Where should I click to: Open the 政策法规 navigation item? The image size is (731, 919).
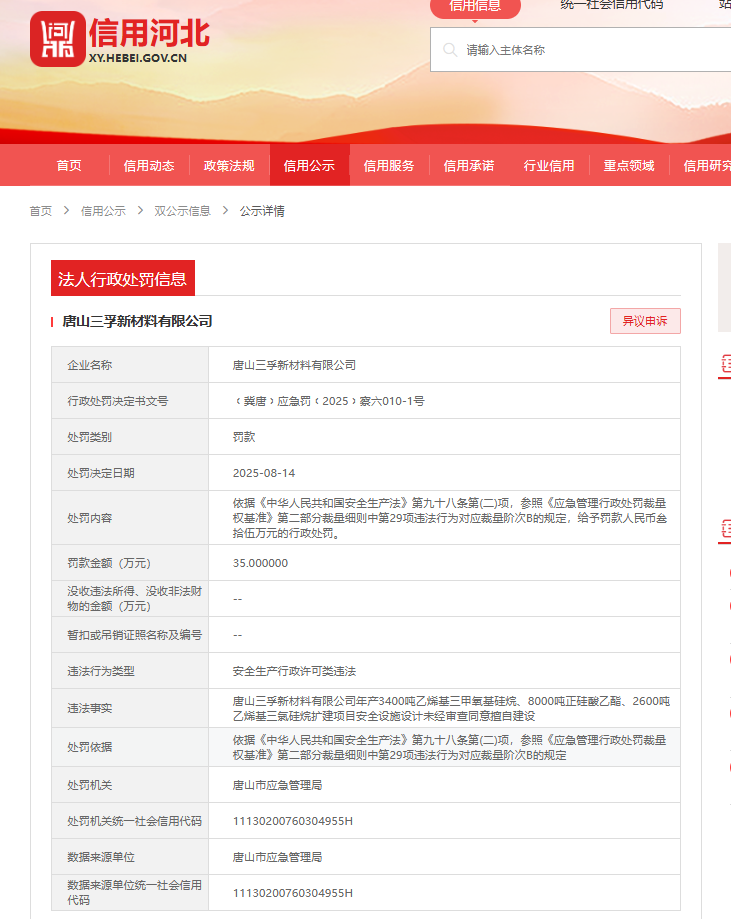click(229, 166)
